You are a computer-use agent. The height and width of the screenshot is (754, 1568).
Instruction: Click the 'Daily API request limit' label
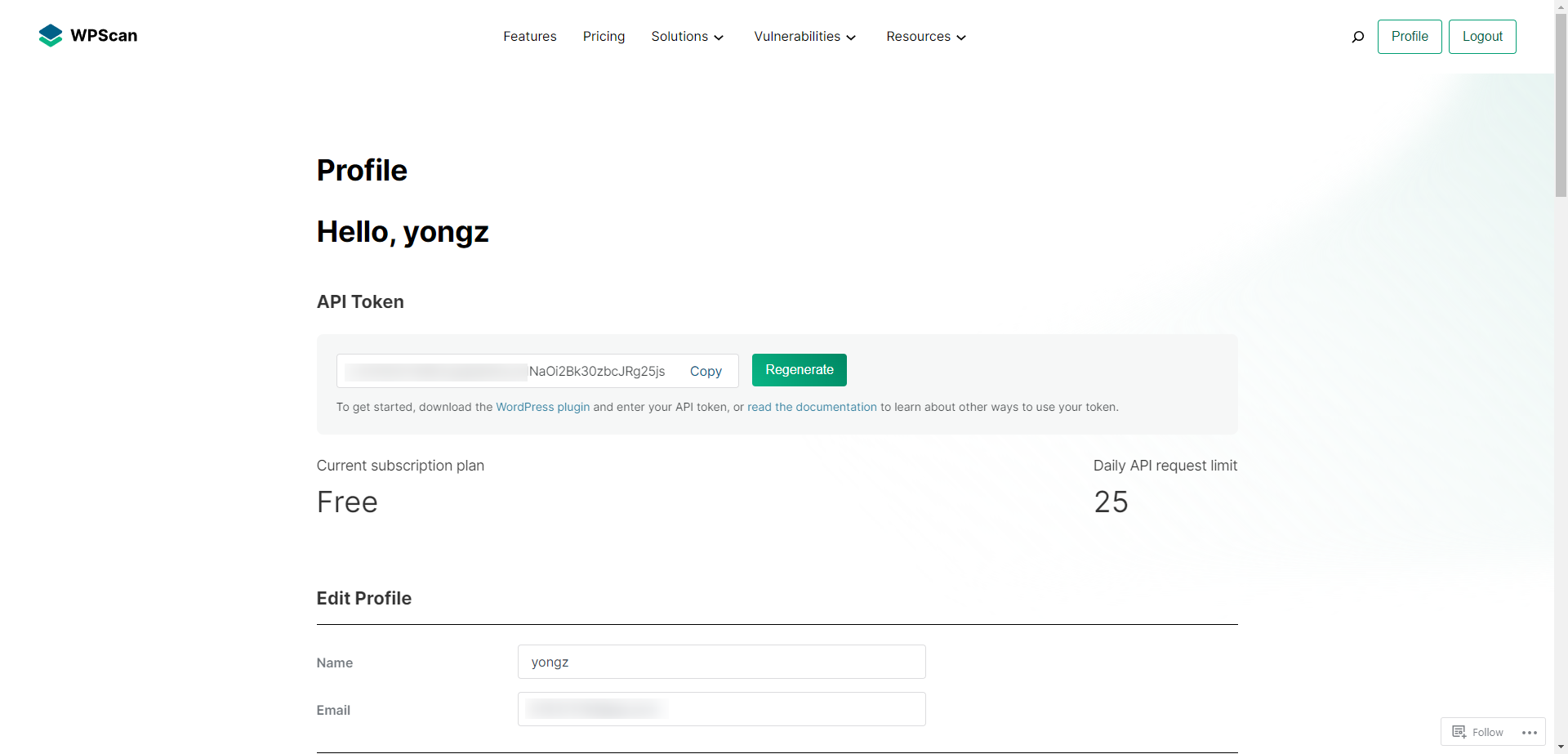[1165, 466]
